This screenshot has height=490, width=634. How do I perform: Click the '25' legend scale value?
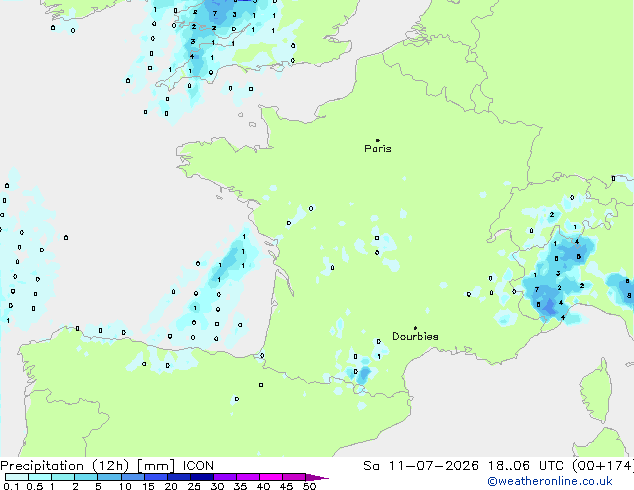pyautogui.click(x=194, y=486)
